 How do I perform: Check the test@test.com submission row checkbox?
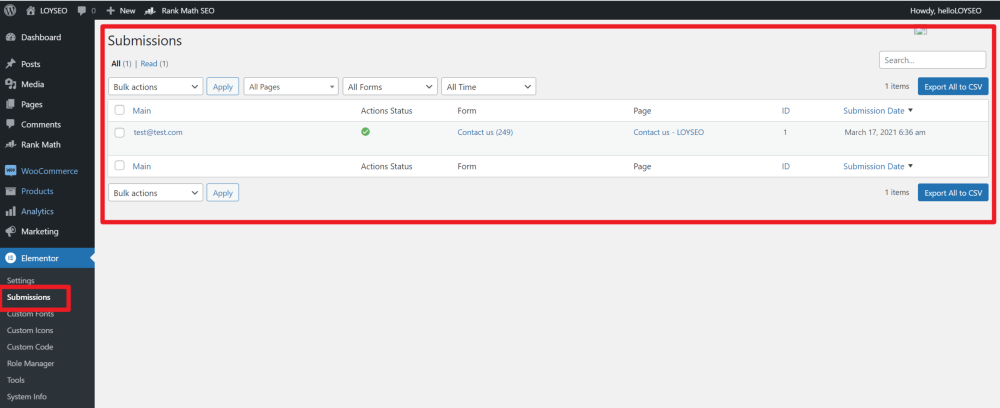(119, 133)
